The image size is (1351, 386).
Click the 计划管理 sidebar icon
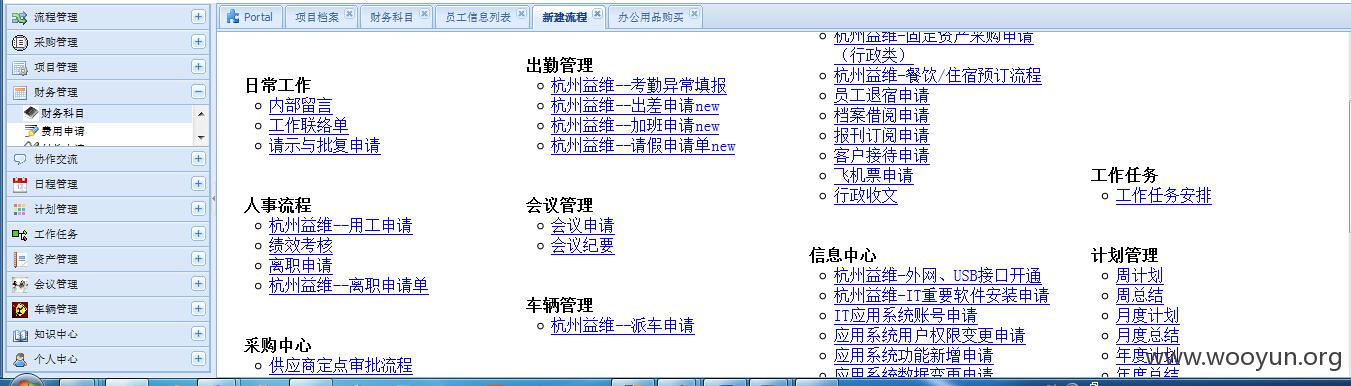[x=19, y=209]
